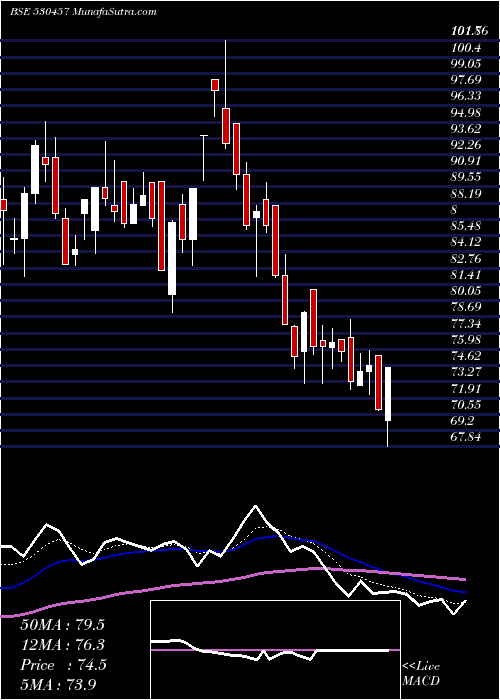Click the last white candlestick on the chart
Viewport: 500px width, 700px height.
point(388,394)
